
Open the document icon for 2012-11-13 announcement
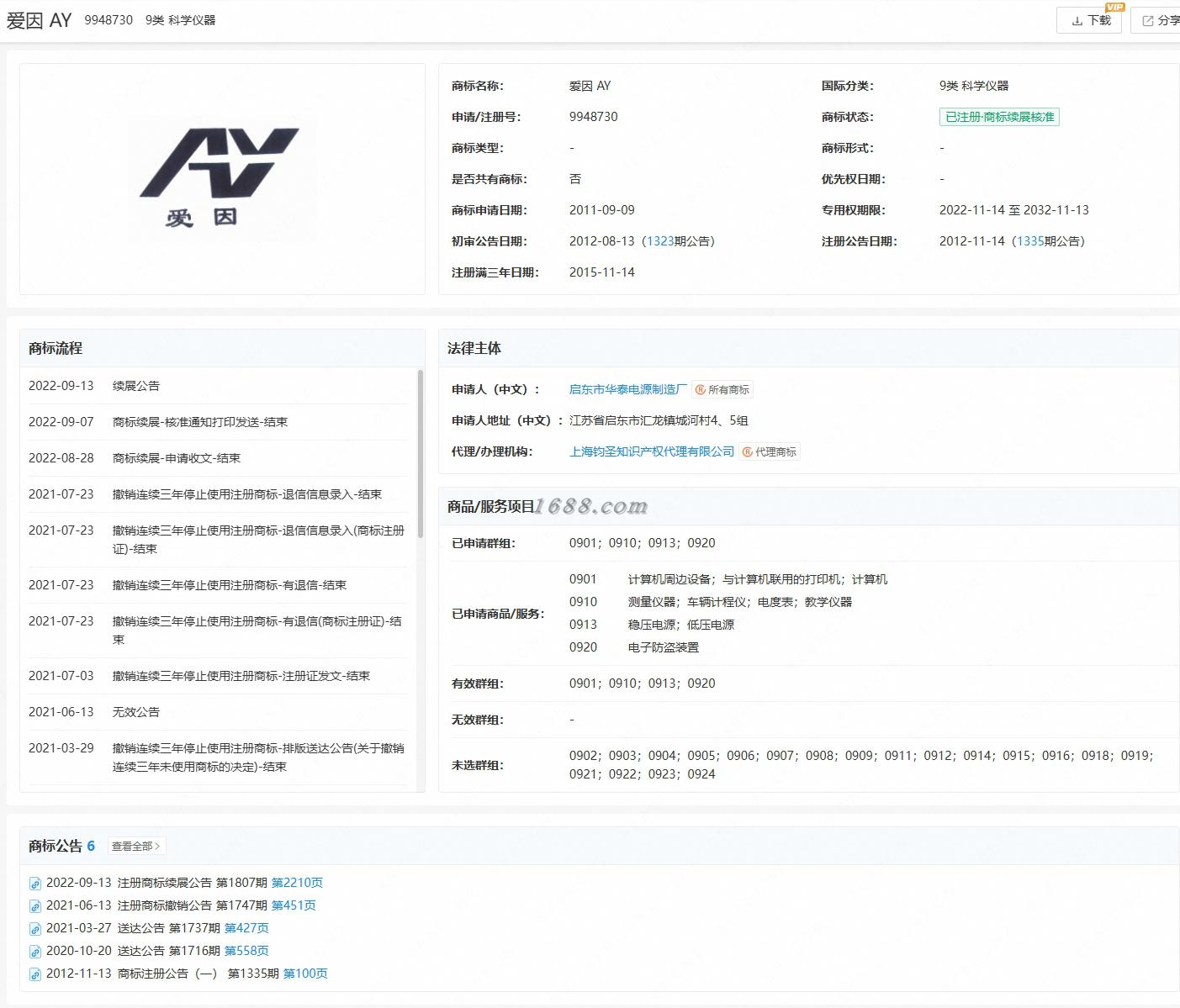tap(35, 974)
